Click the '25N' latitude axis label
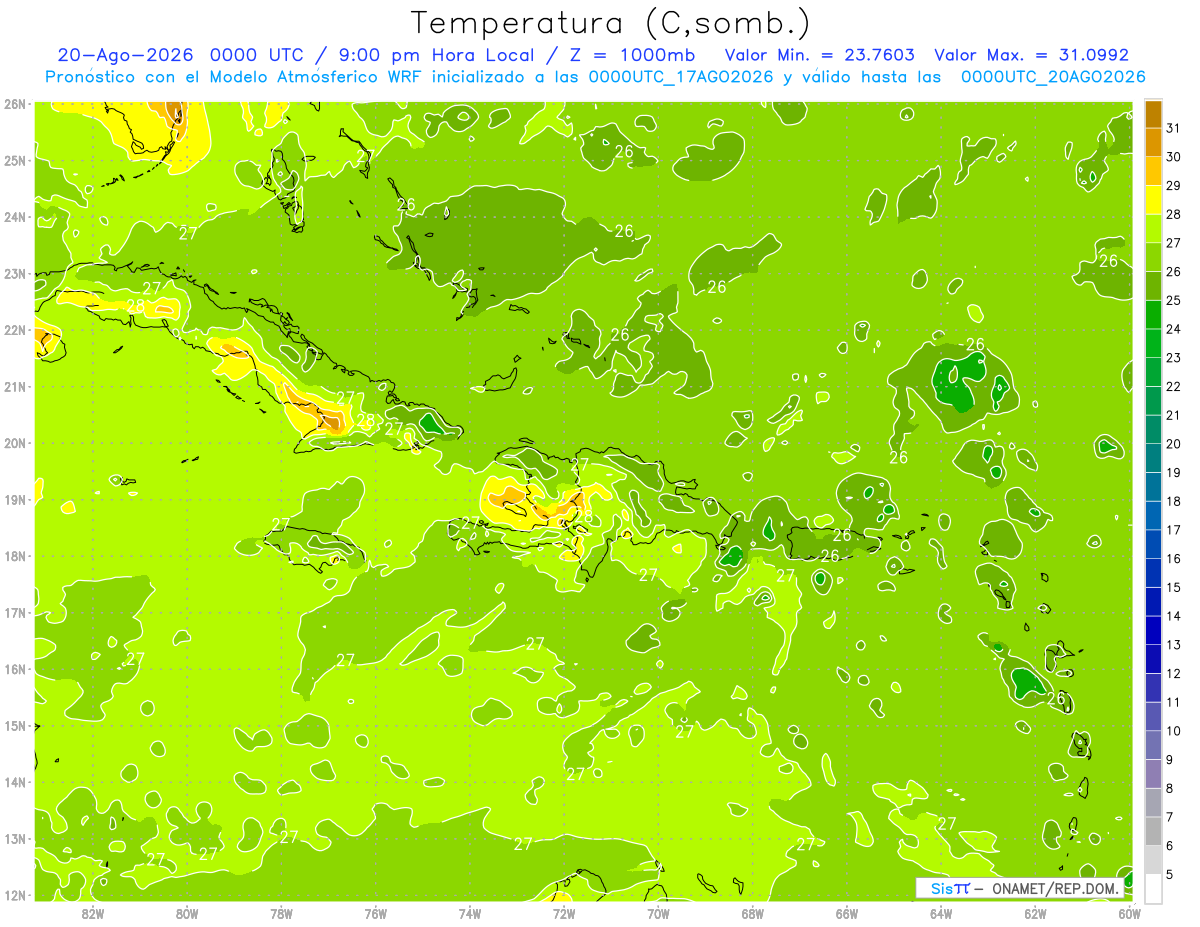Image resolution: width=1200 pixels, height=927 pixels. click(x=14, y=161)
